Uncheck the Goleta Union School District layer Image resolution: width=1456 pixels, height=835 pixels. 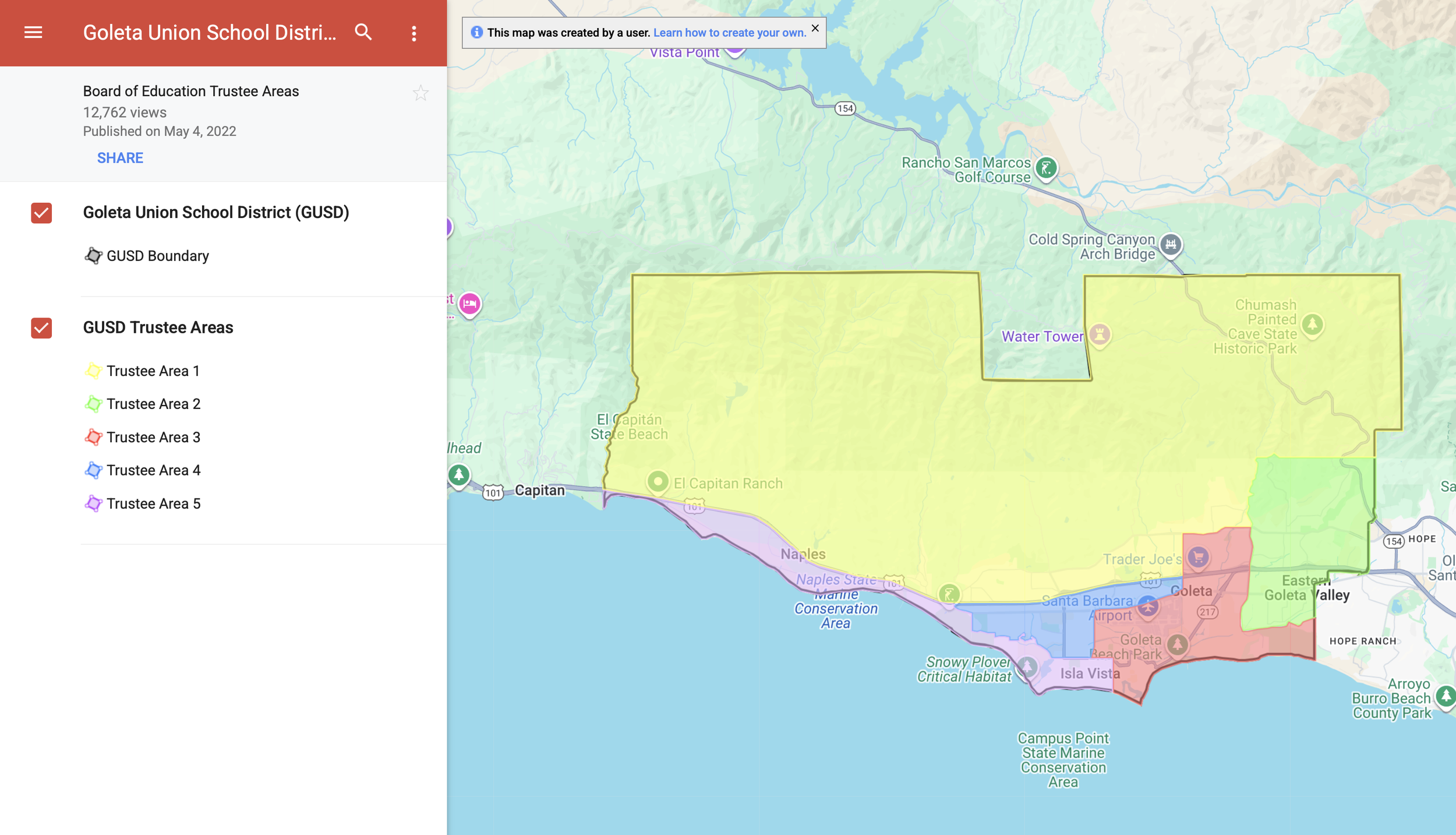[41, 213]
